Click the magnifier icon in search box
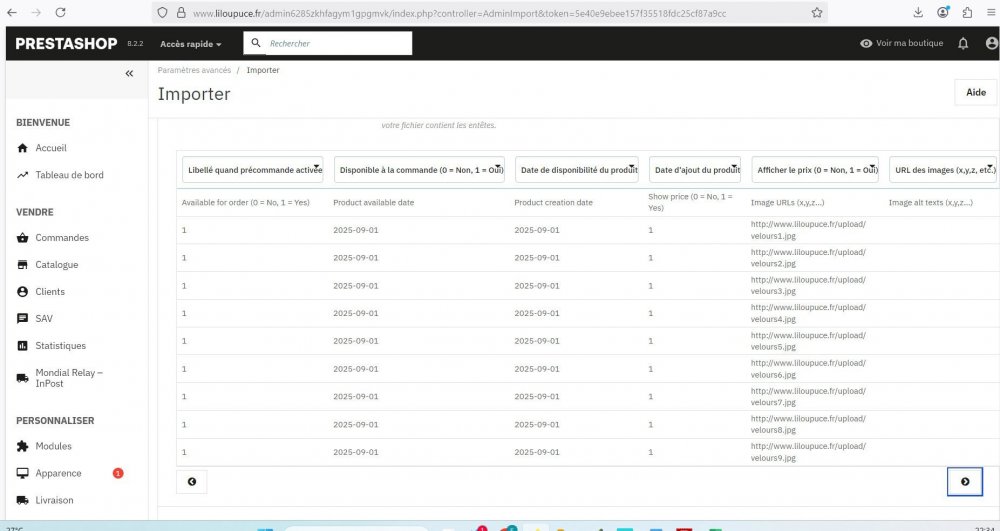Screen dimensions: 1000x531 click(x=256, y=43)
